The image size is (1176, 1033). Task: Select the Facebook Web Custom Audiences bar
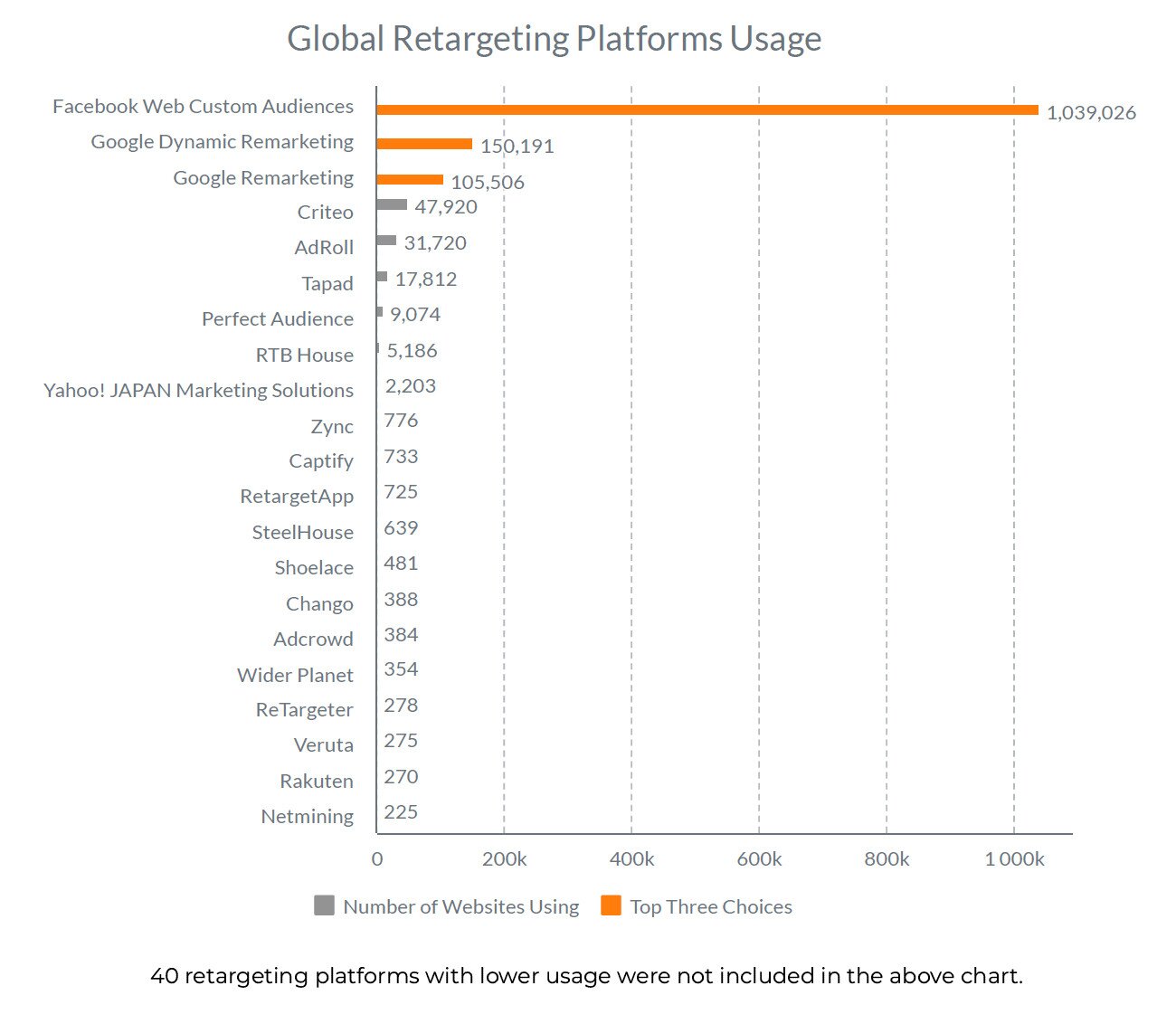click(x=707, y=110)
